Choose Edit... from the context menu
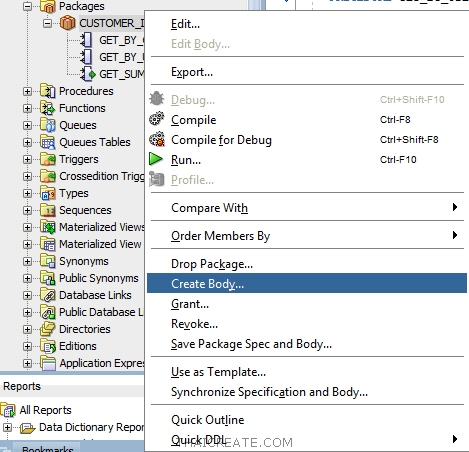 (307, 24)
